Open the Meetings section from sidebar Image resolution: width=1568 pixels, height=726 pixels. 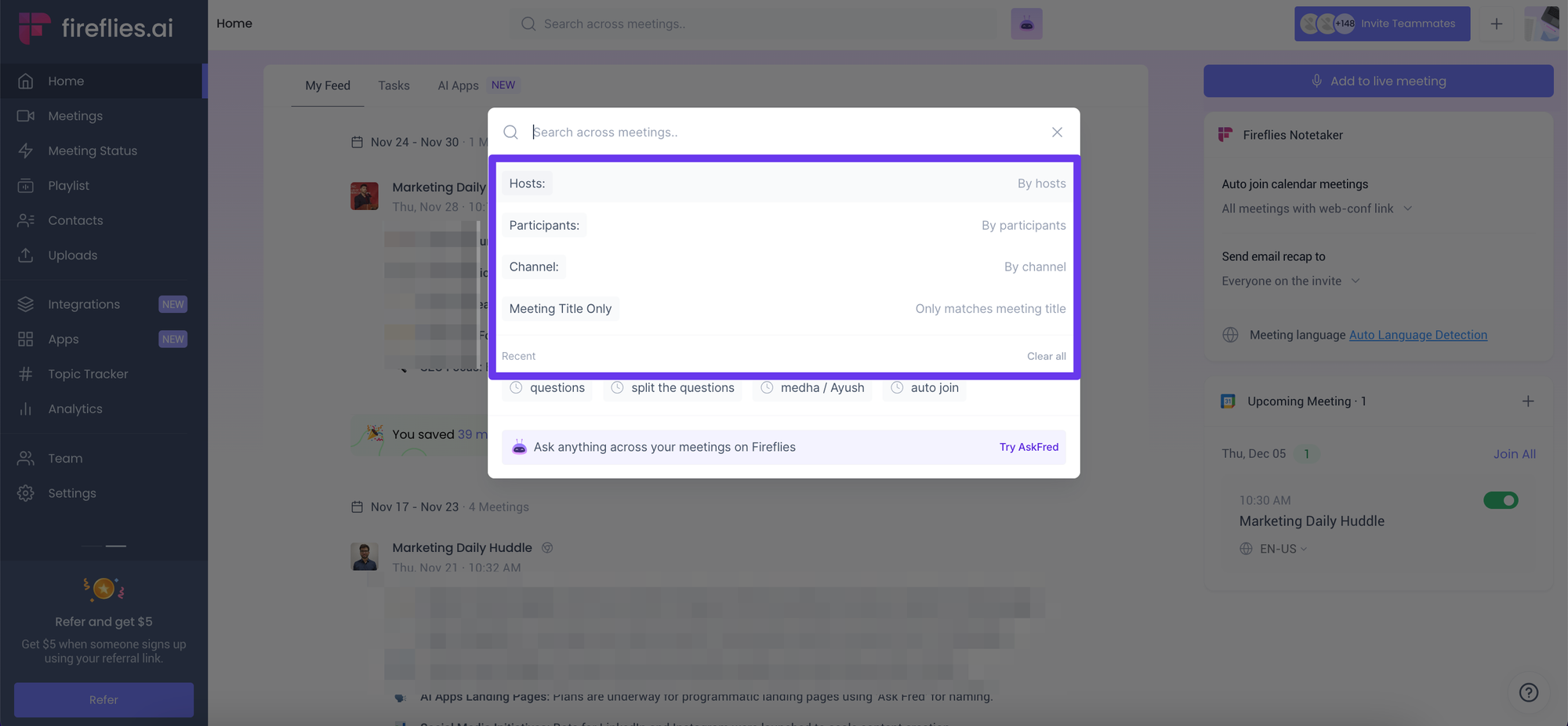(75, 115)
